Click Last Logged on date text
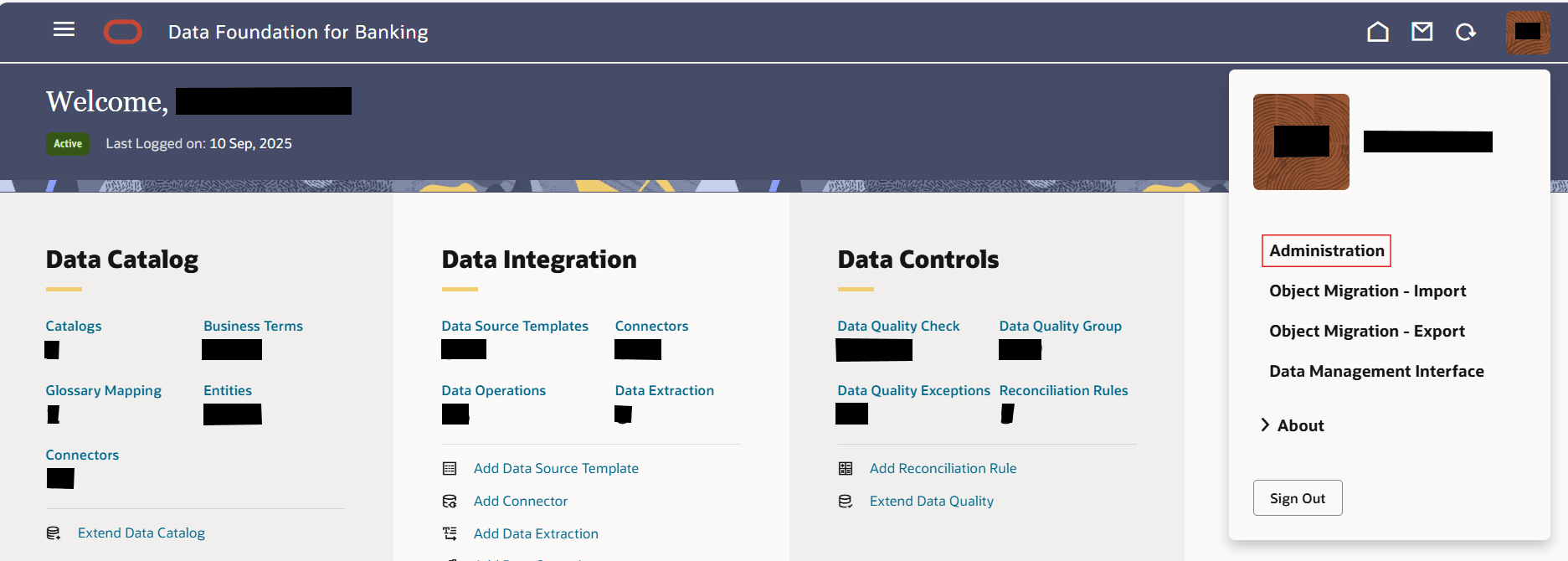This screenshot has height=561, width=1568. [x=198, y=143]
